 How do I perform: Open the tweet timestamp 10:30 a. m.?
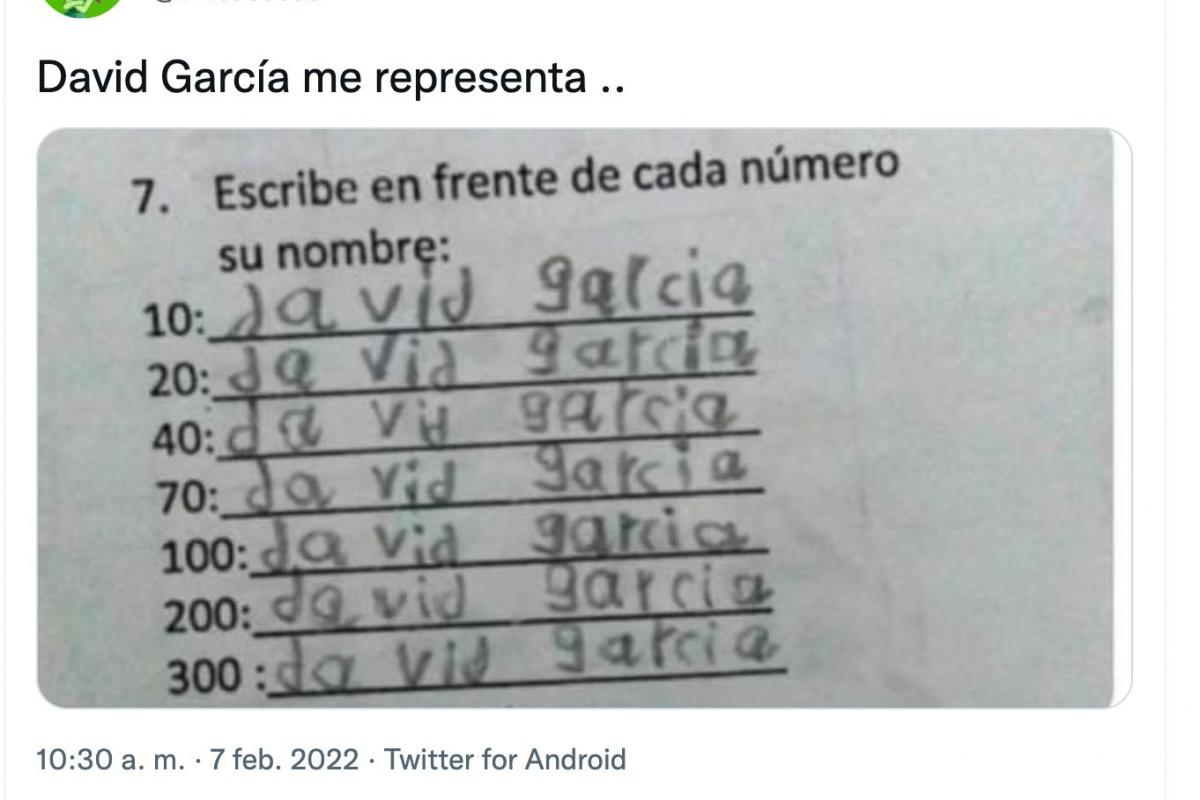point(110,760)
